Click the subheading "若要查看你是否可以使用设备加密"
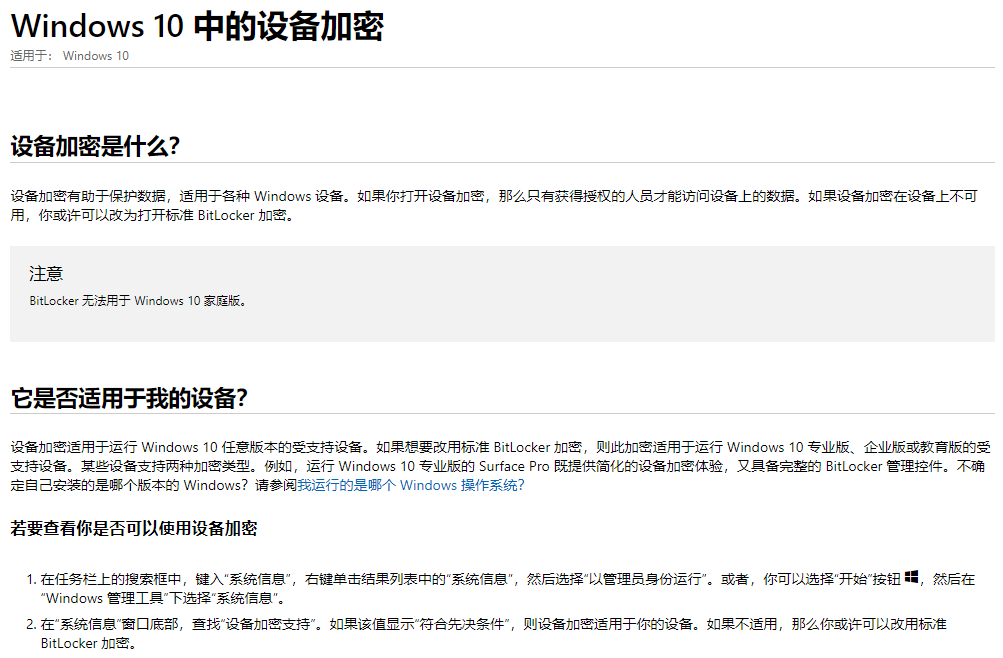Screen dimensions: 1003x658 point(134,528)
